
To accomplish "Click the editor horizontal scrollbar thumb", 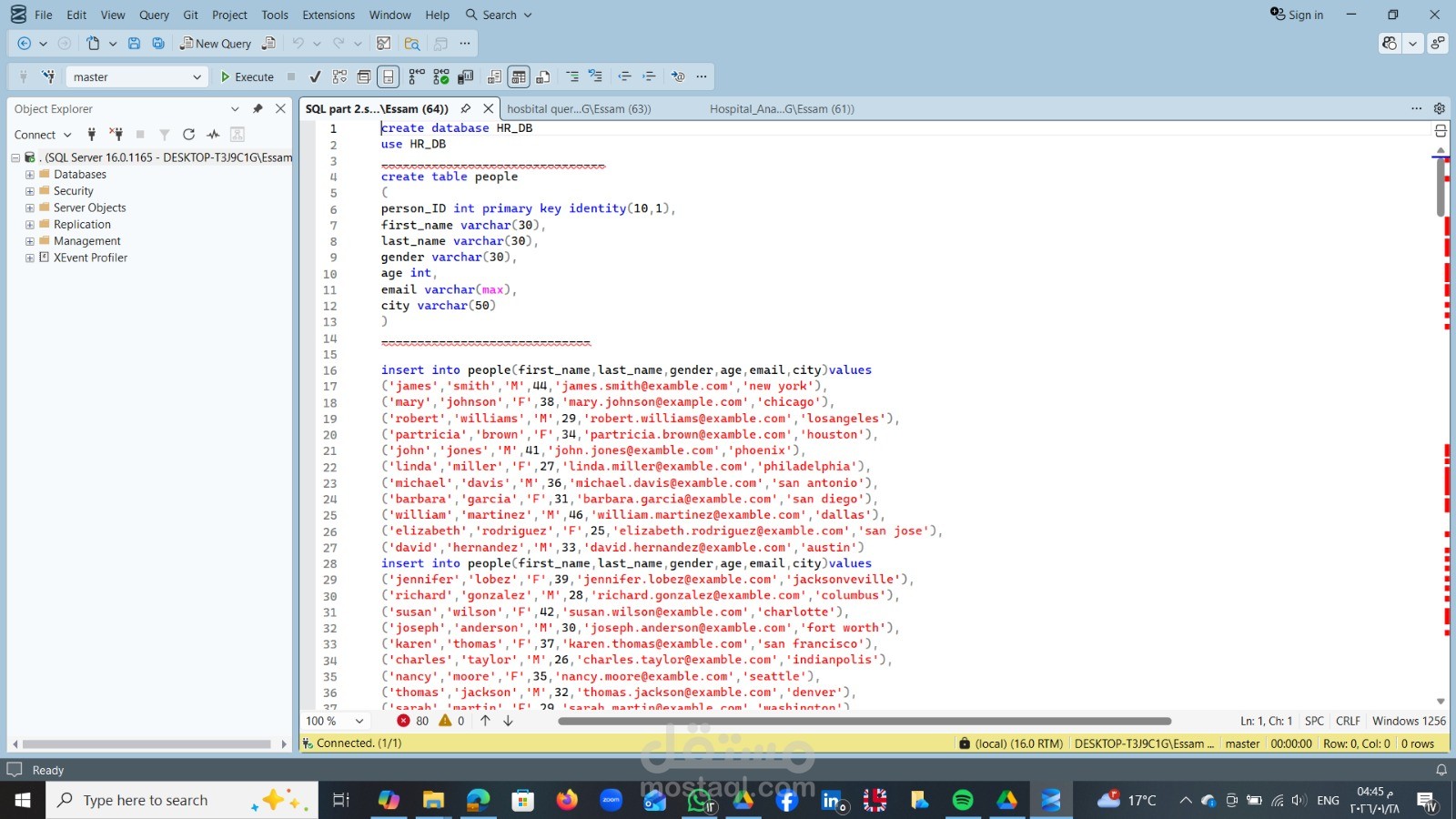I will coord(864,721).
